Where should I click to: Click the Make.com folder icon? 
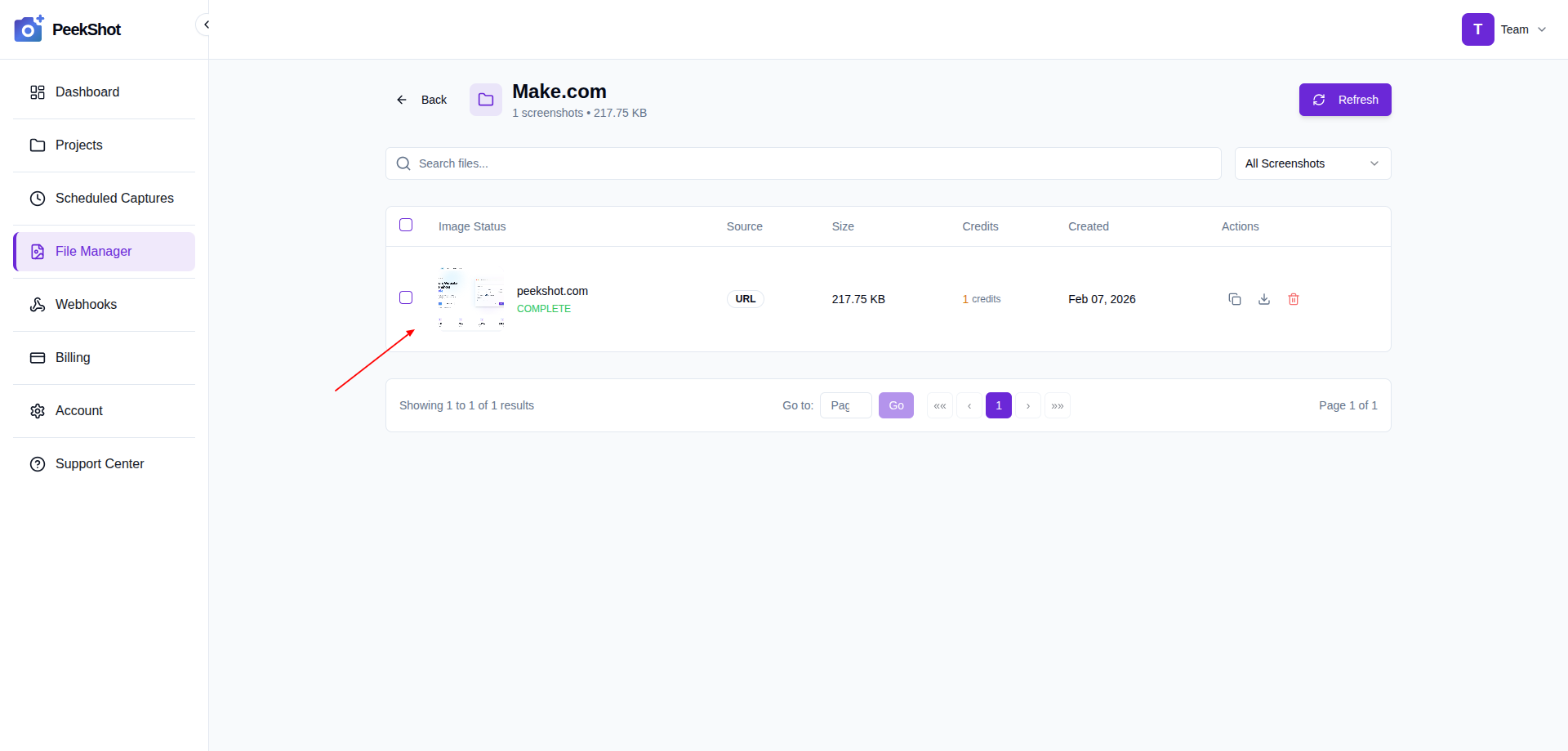[485, 100]
